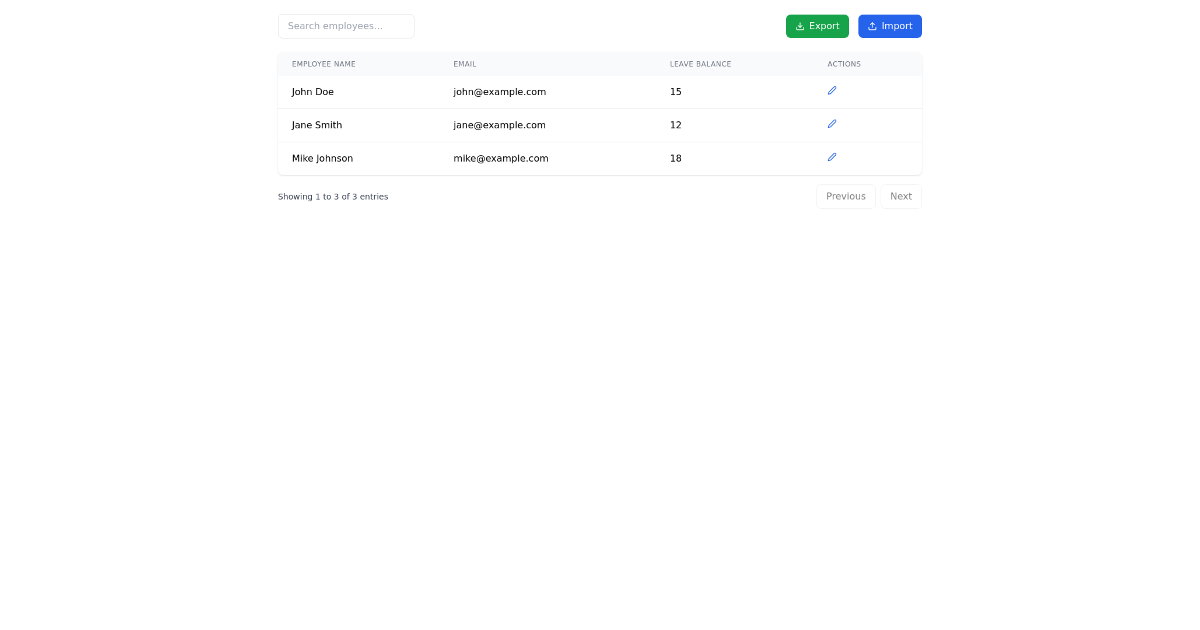The image size is (1200, 630).
Task: Click the Actions column header
Action: (x=844, y=64)
